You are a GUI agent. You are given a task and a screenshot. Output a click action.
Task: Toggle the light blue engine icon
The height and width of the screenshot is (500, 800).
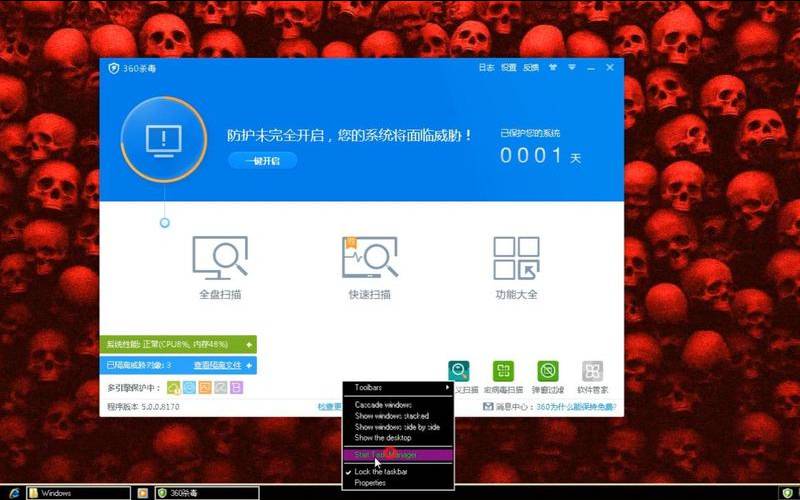click(189, 388)
